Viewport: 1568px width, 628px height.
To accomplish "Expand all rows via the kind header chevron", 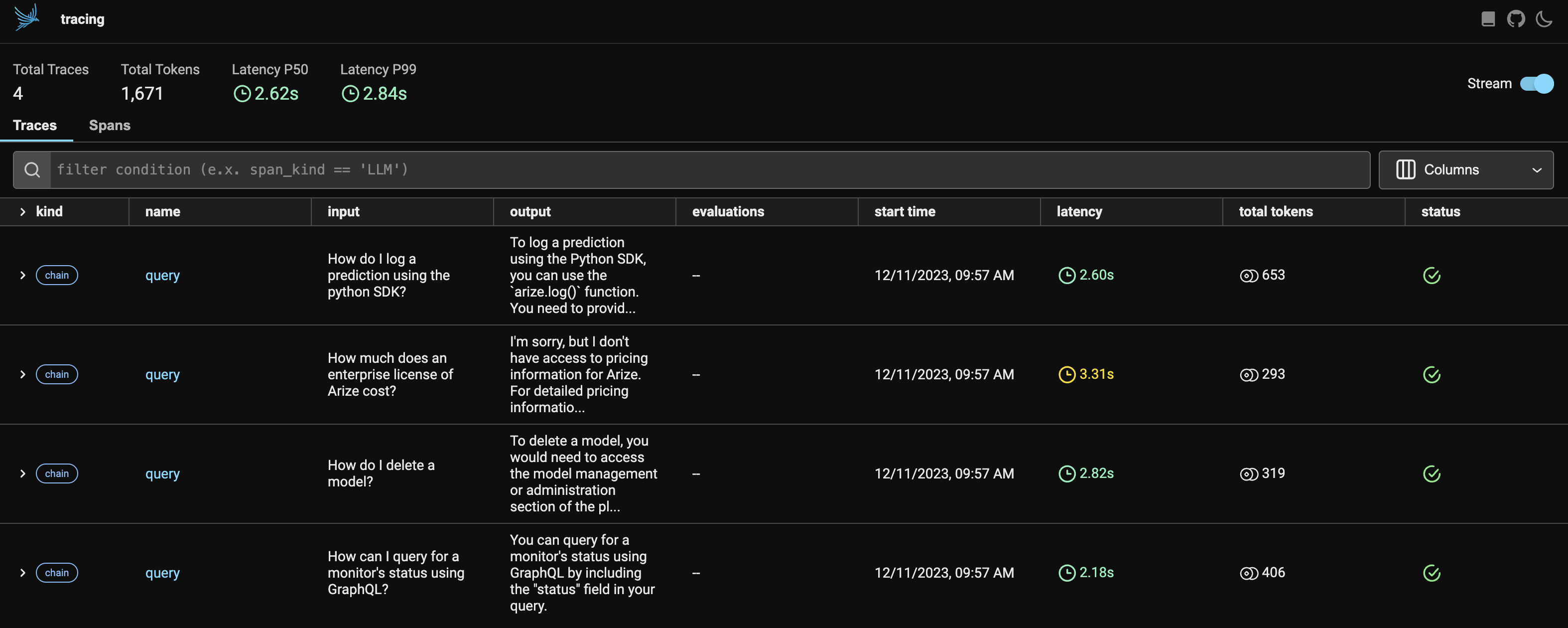I will (x=22, y=212).
